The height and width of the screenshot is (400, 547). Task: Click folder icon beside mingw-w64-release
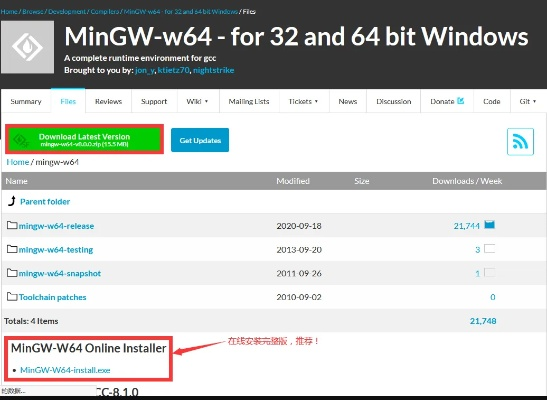tap(12, 225)
